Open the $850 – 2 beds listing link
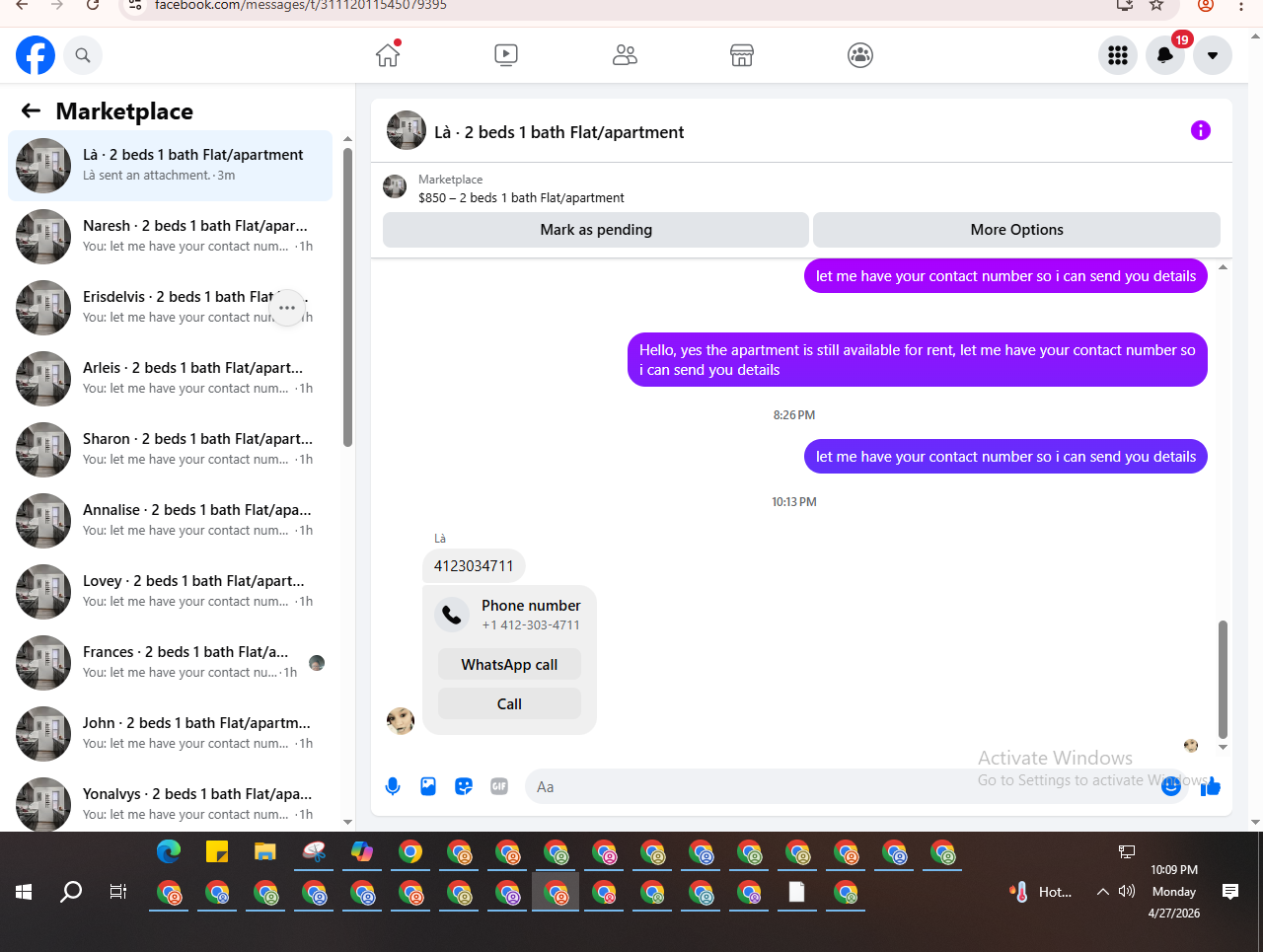This screenshot has height=952, width=1263. coord(521,197)
